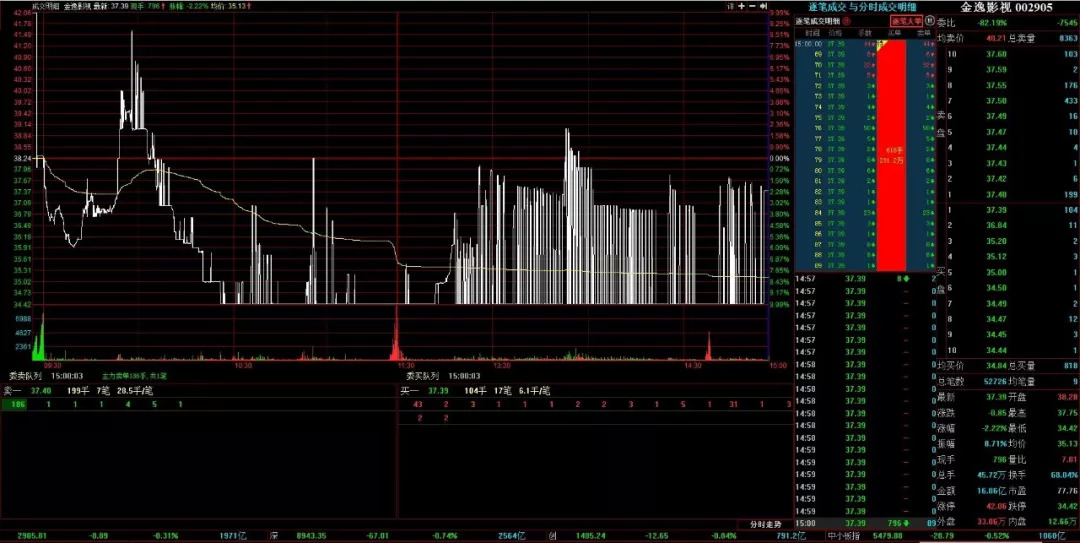Click the 8943.35 index in status bar
Image resolution: width=1080 pixels, height=543 pixels.
pyautogui.click(x=311, y=535)
